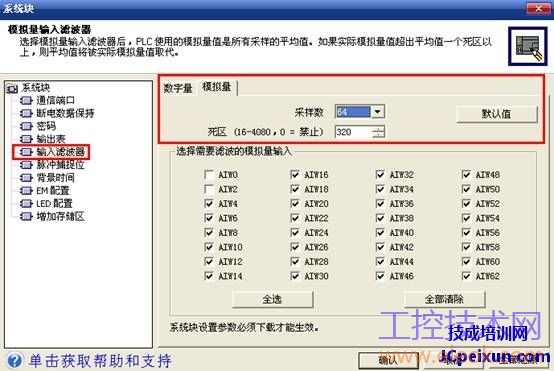The image size is (554, 371).
Task: Click the blue help question mark icon
Action: 14,360
